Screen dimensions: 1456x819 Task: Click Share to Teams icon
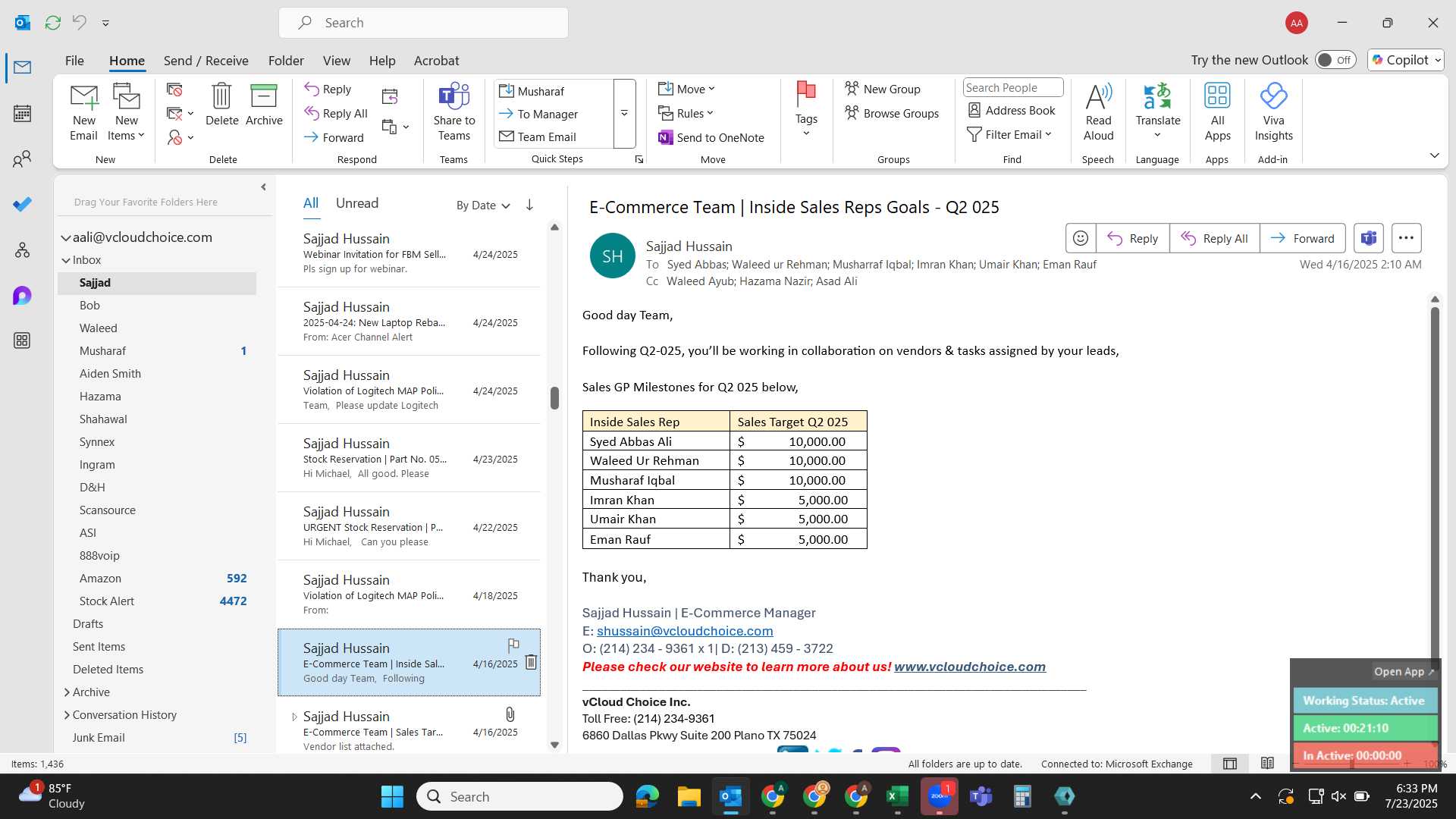point(454,112)
